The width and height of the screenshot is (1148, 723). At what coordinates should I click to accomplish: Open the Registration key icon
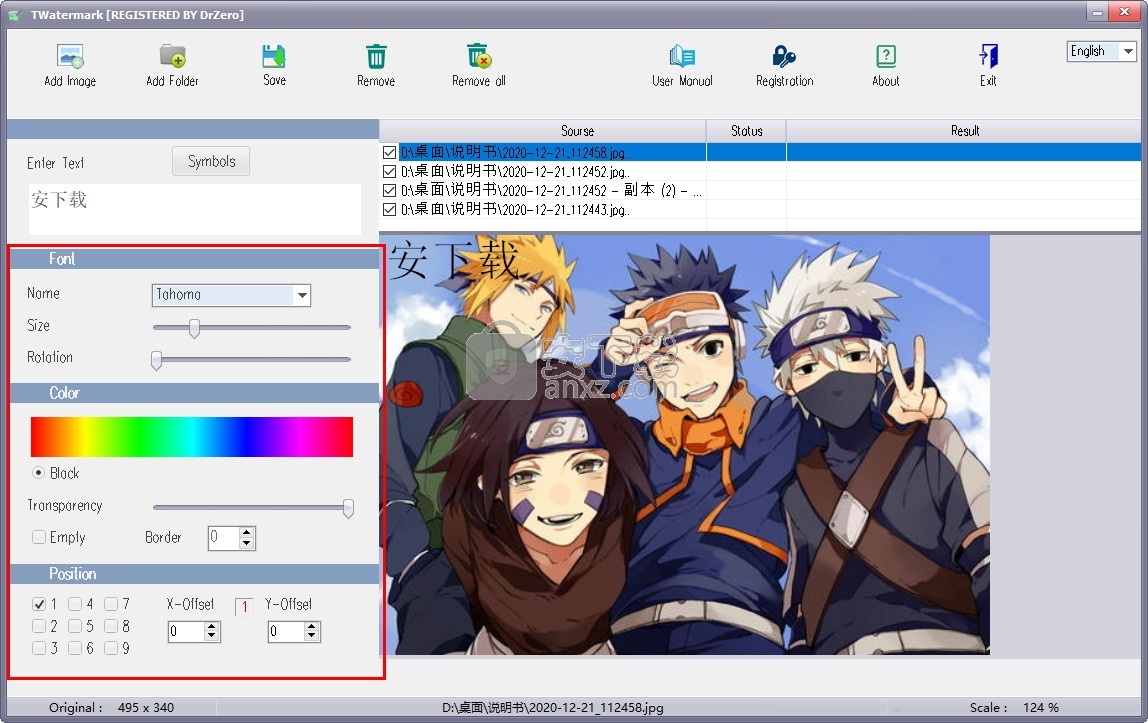(784, 56)
